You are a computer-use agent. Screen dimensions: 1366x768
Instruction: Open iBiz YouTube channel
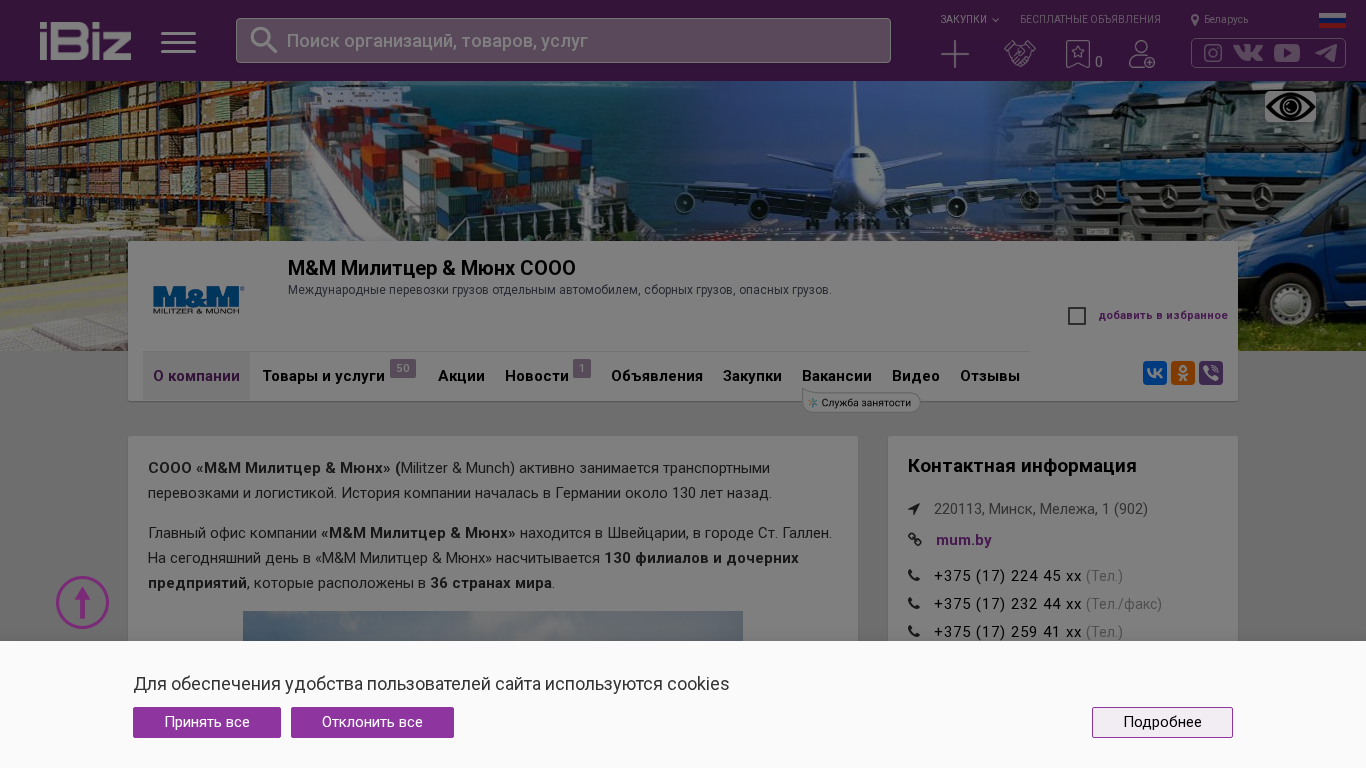click(1287, 53)
